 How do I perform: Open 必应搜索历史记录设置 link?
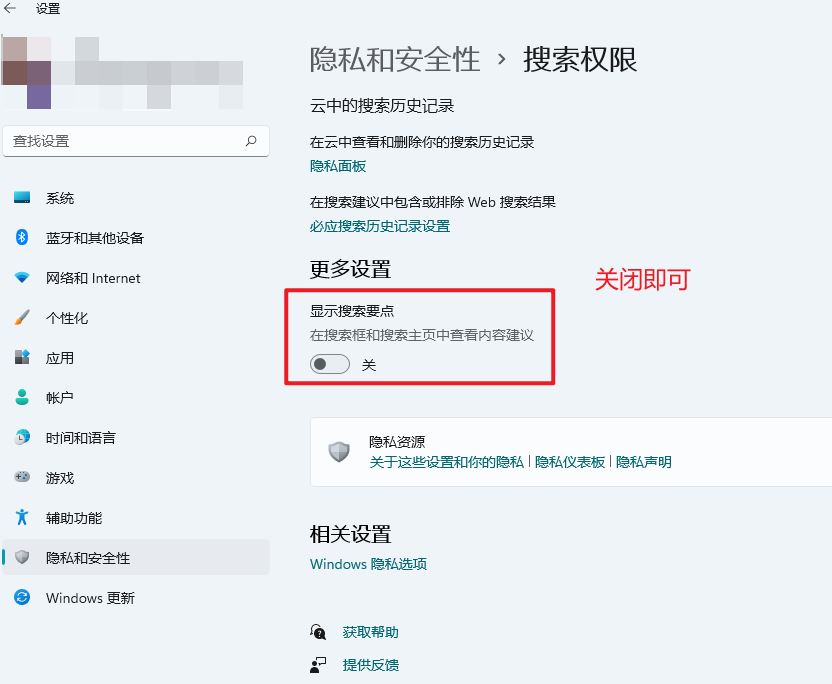[x=380, y=226]
